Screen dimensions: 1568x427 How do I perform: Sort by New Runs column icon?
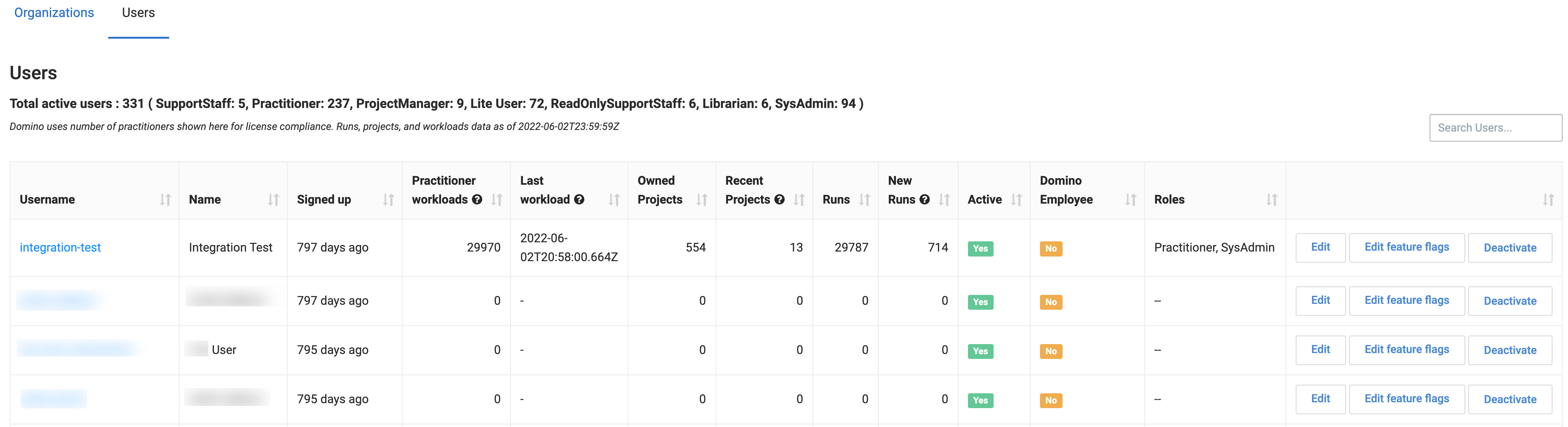point(944,200)
